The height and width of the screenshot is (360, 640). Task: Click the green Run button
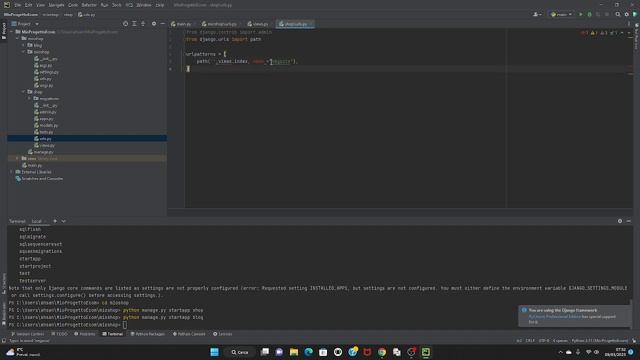(x=581, y=14)
